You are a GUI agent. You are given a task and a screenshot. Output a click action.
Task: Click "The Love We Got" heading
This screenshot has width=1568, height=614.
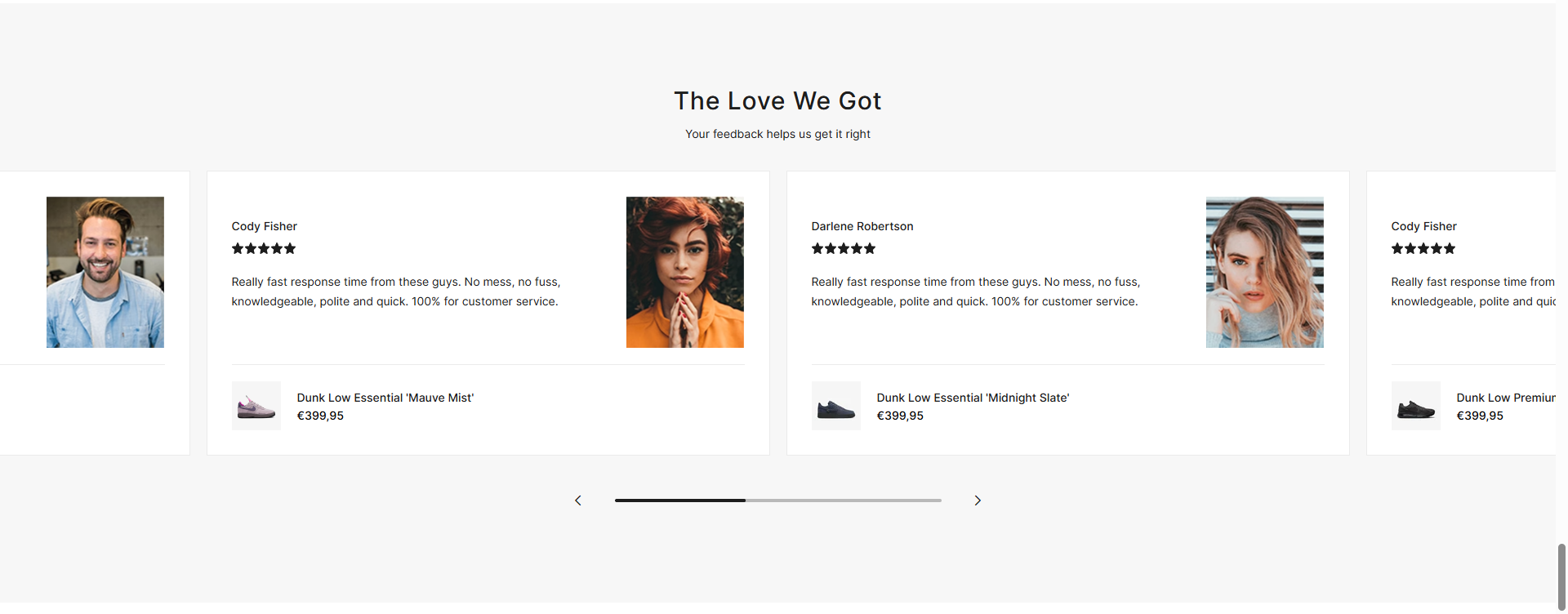point(777,100)
